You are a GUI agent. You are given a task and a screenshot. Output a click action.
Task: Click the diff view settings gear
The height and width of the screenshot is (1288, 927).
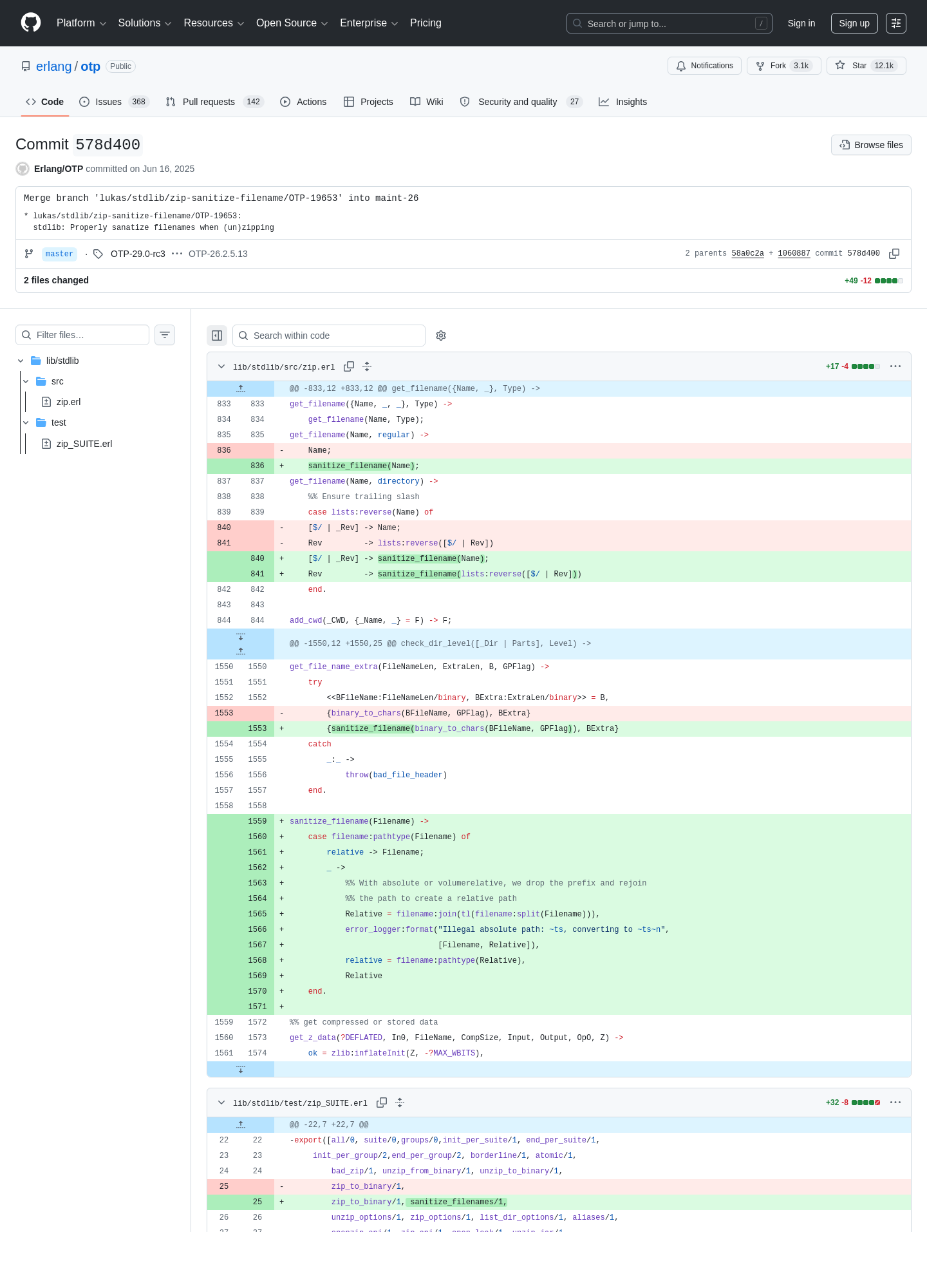pos(441,336)
